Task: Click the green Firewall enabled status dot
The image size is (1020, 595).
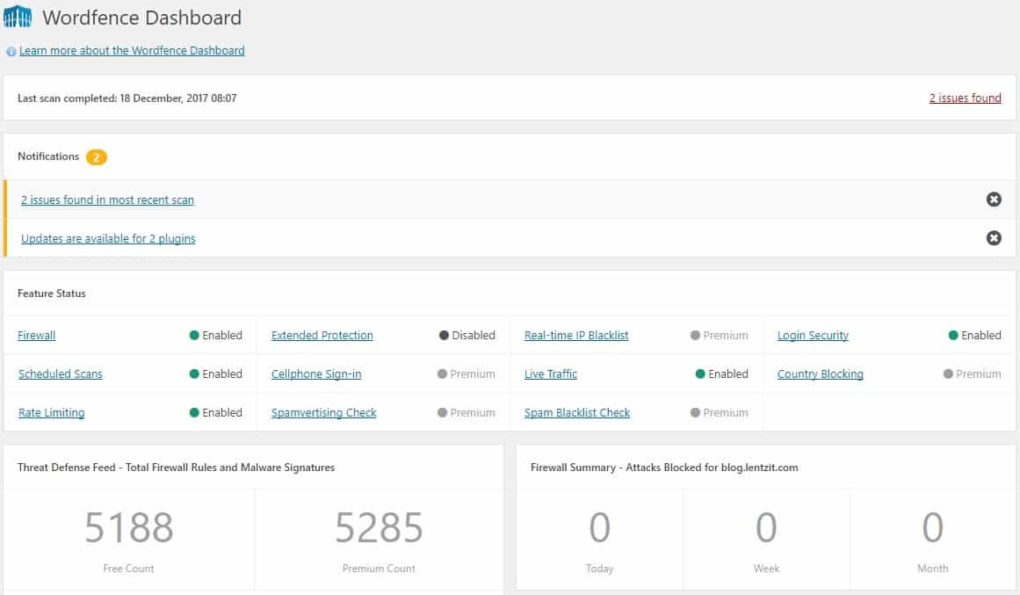Action: (x=194, y=336)
